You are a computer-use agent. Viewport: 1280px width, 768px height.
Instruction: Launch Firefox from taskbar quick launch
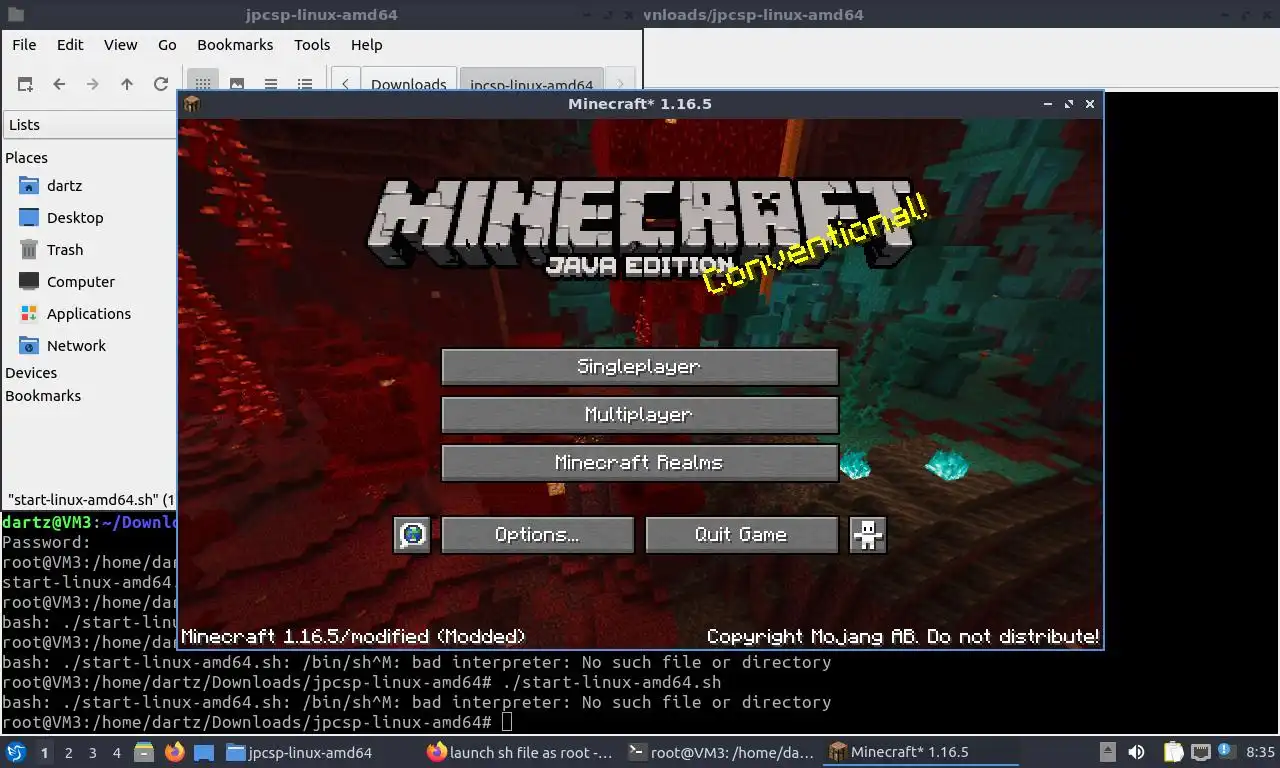point(174,752)
